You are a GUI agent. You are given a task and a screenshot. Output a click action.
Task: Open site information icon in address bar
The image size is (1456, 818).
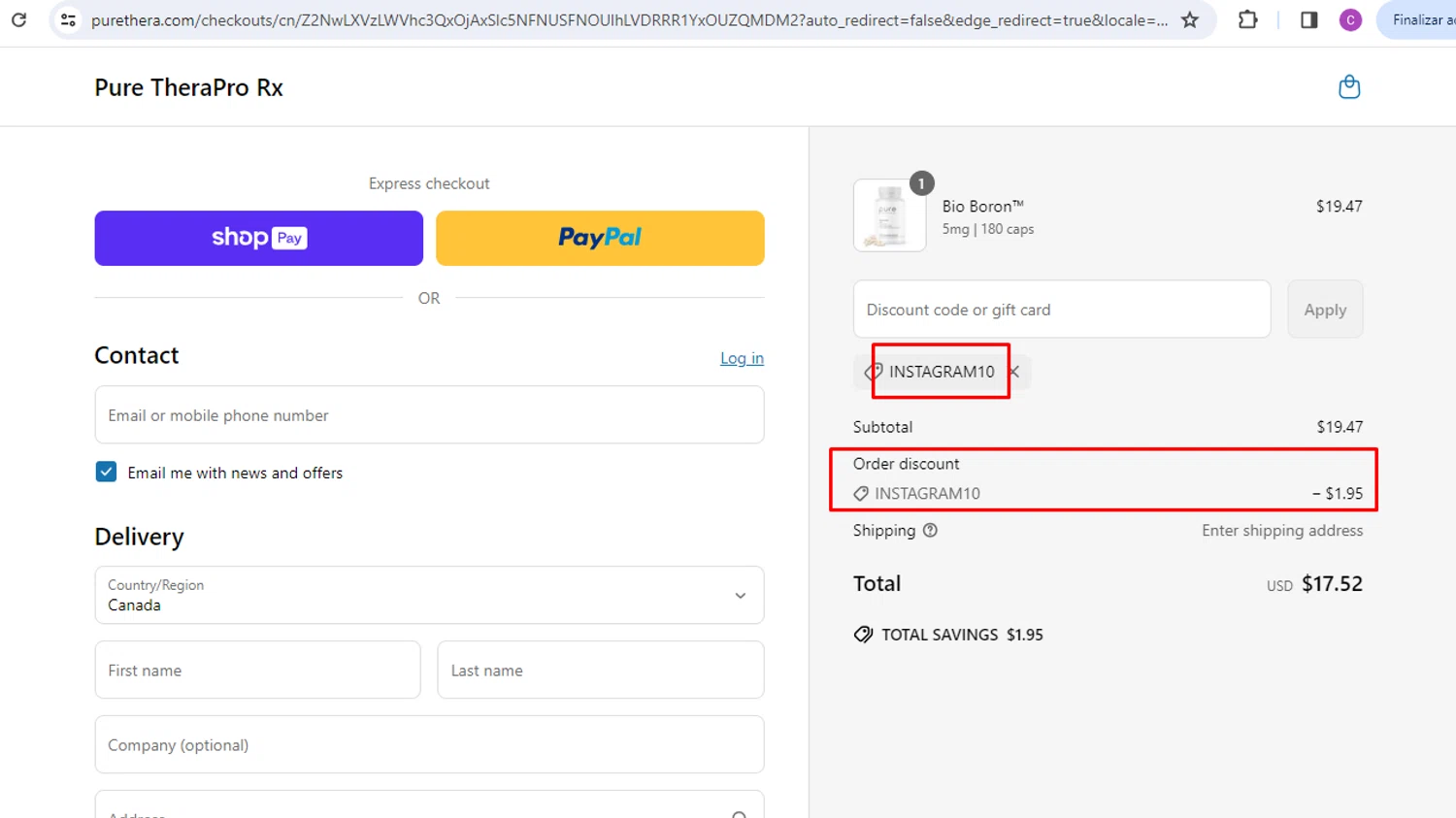click(x=68, y=19)
